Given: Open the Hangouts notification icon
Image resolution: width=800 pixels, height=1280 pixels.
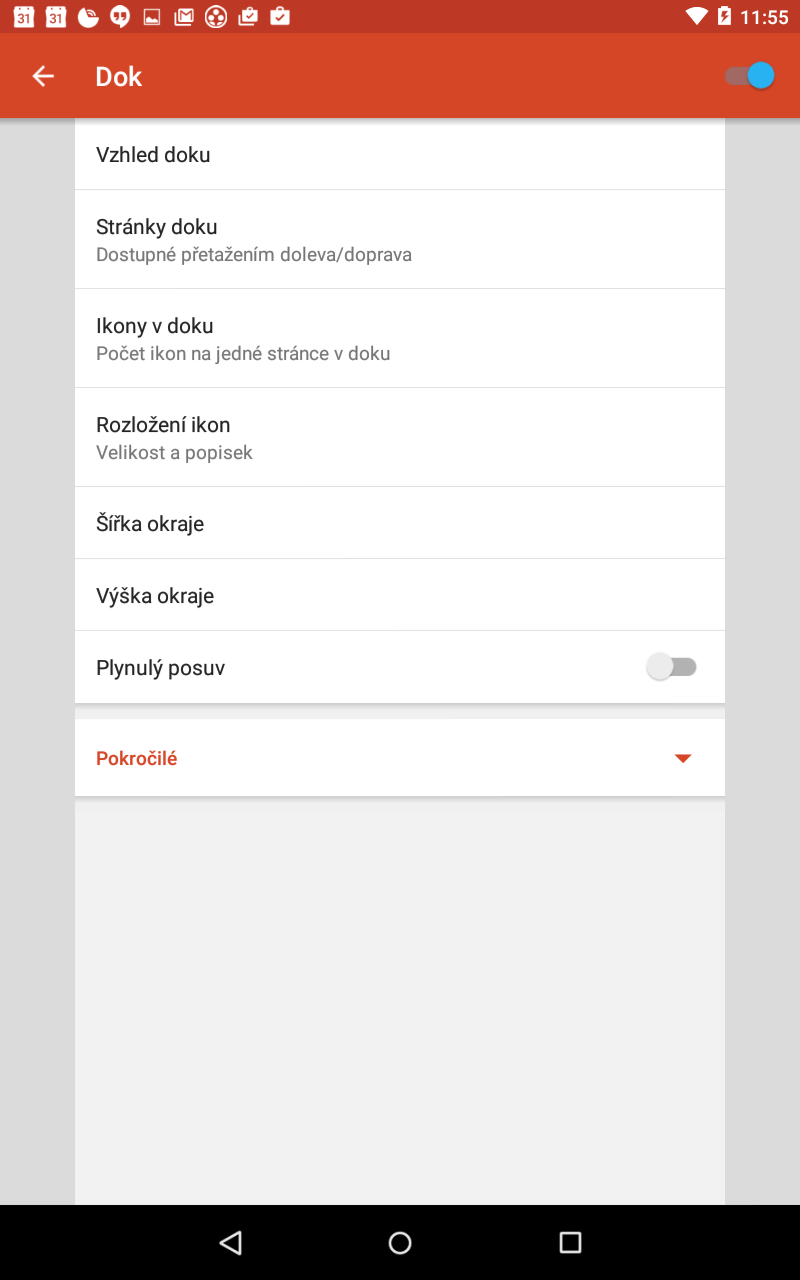Looking at the screenshot, I should [120, 16].
